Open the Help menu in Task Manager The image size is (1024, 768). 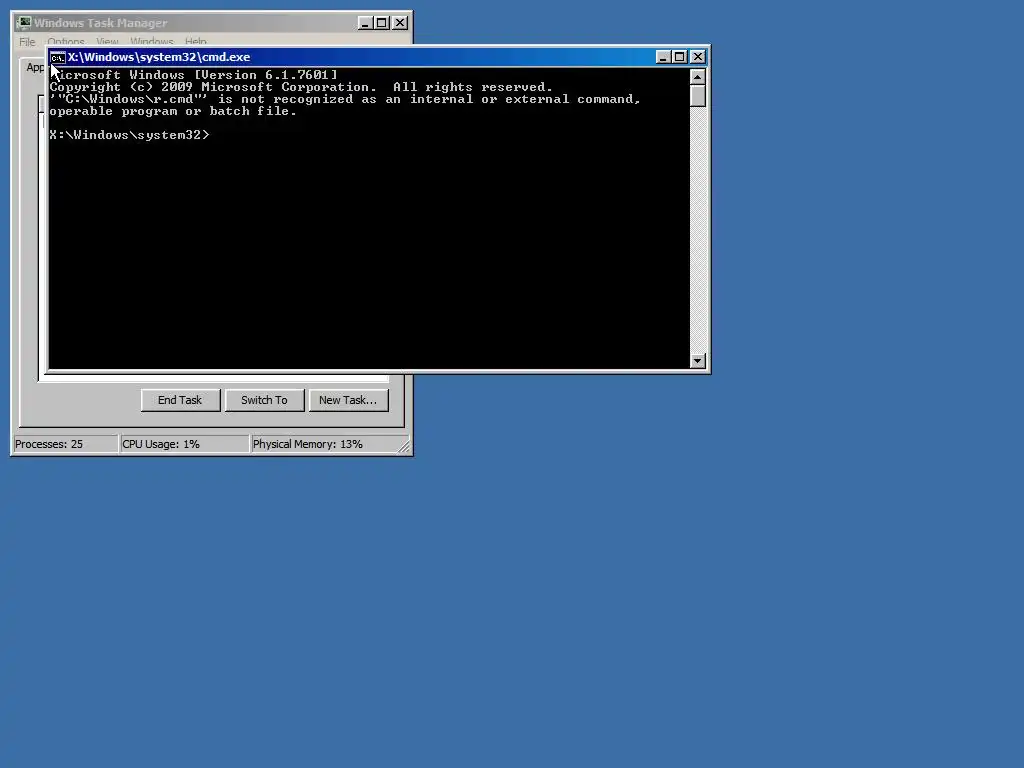tap(195, 42)
